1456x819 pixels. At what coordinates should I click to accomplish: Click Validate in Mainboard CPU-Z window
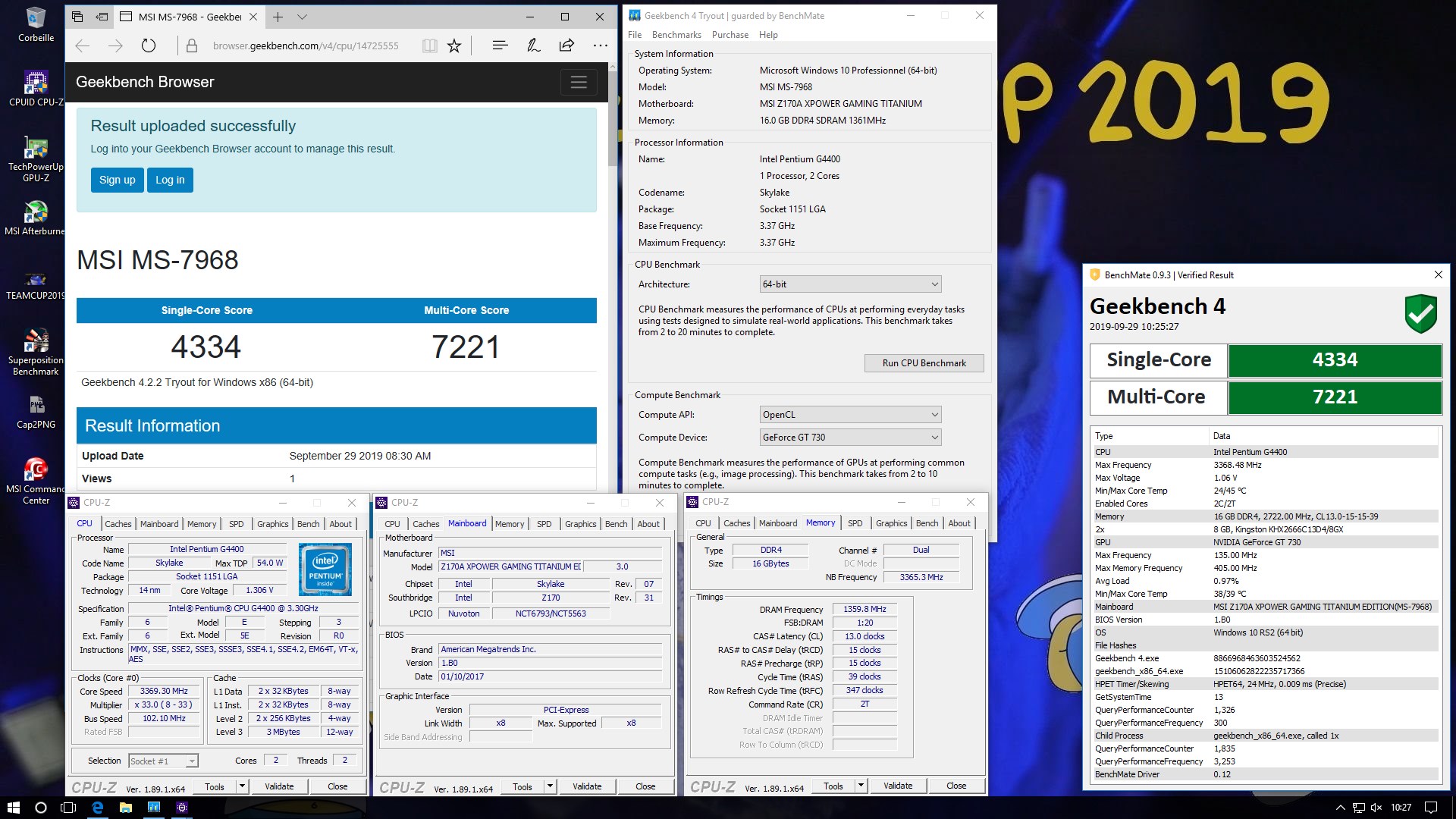tap(587, 786)
